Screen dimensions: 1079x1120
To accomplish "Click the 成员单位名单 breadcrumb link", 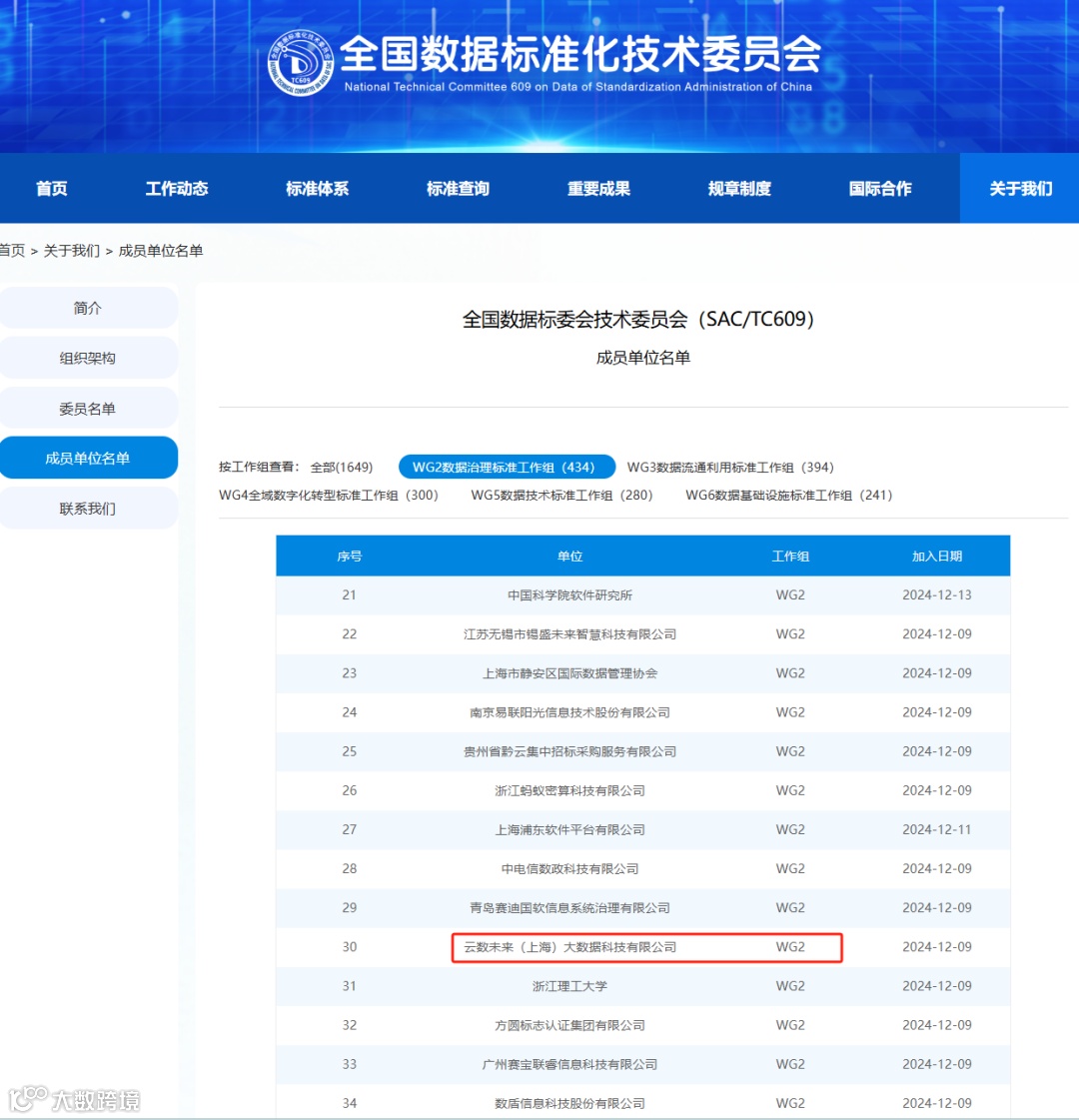I will (161, 251).
